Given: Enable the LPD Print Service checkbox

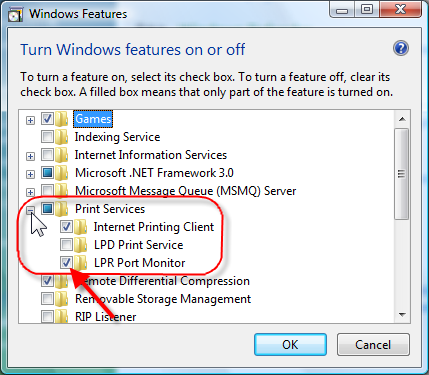Looking at the screenshot, I should (66, 245).
